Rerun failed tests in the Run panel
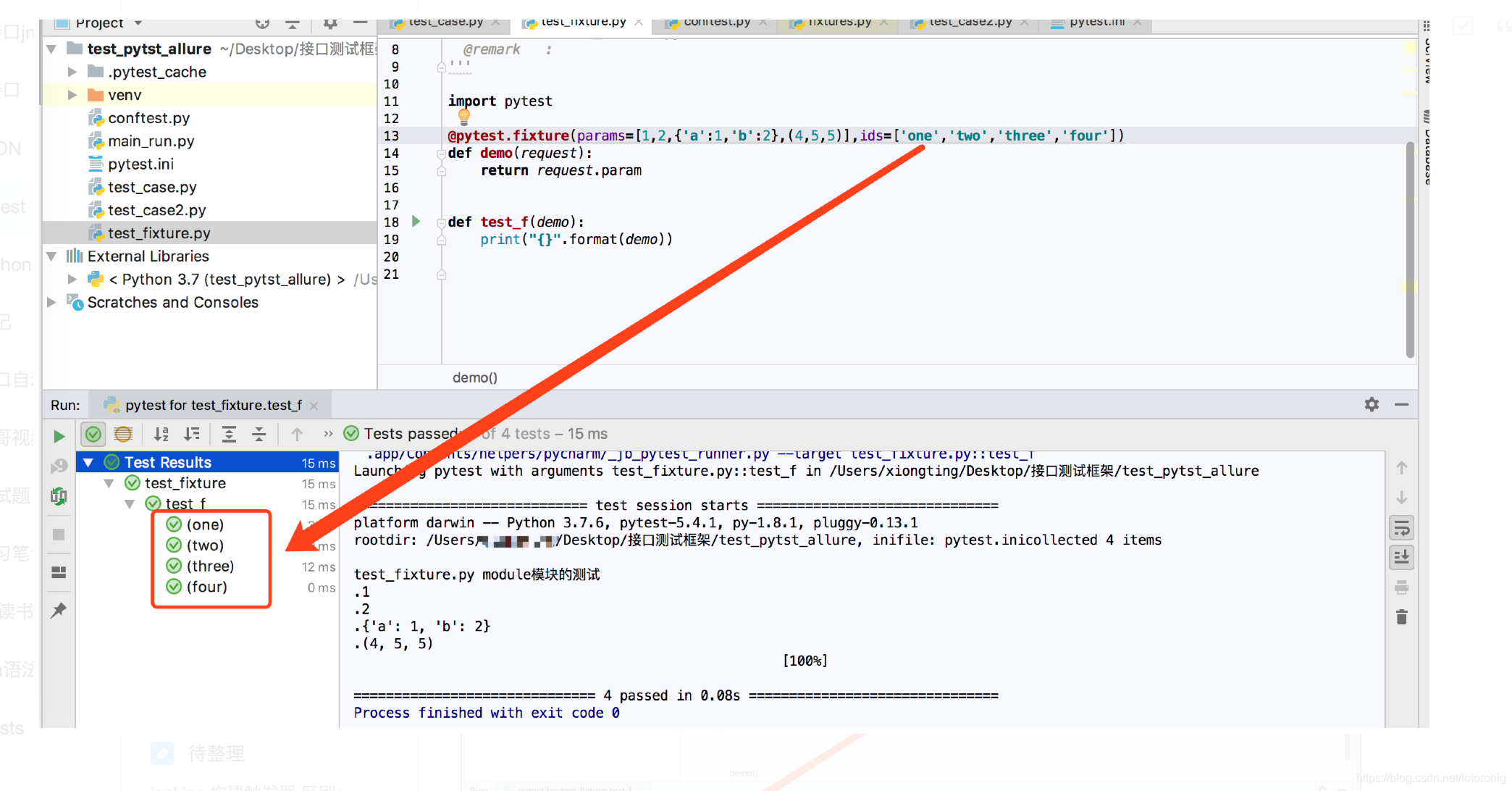Viewport: 1512px width, 791px height. click(60, 466)
